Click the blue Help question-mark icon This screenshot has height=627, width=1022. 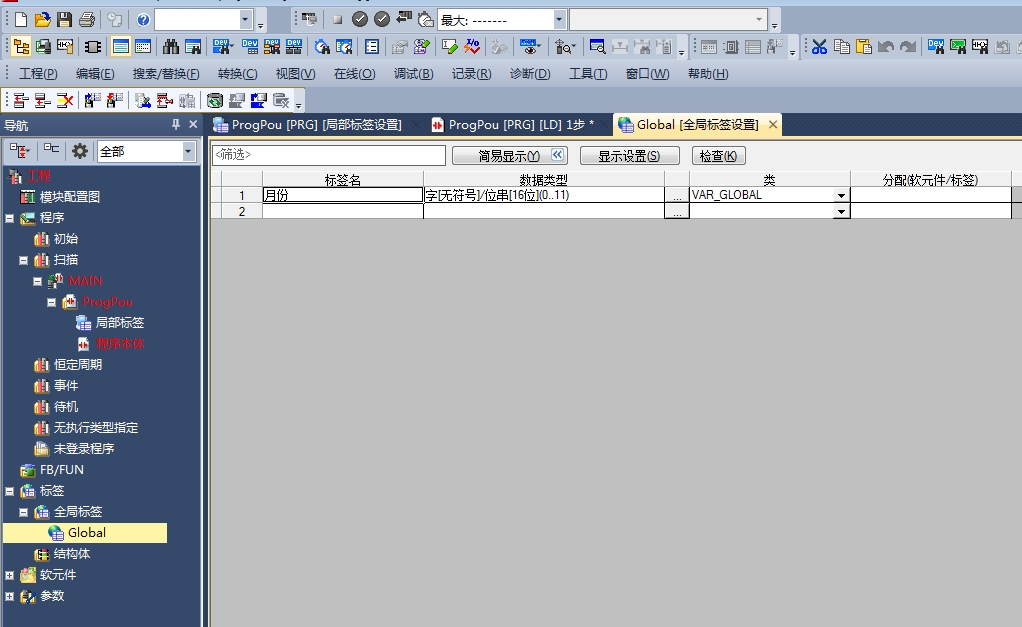(143, 20)
